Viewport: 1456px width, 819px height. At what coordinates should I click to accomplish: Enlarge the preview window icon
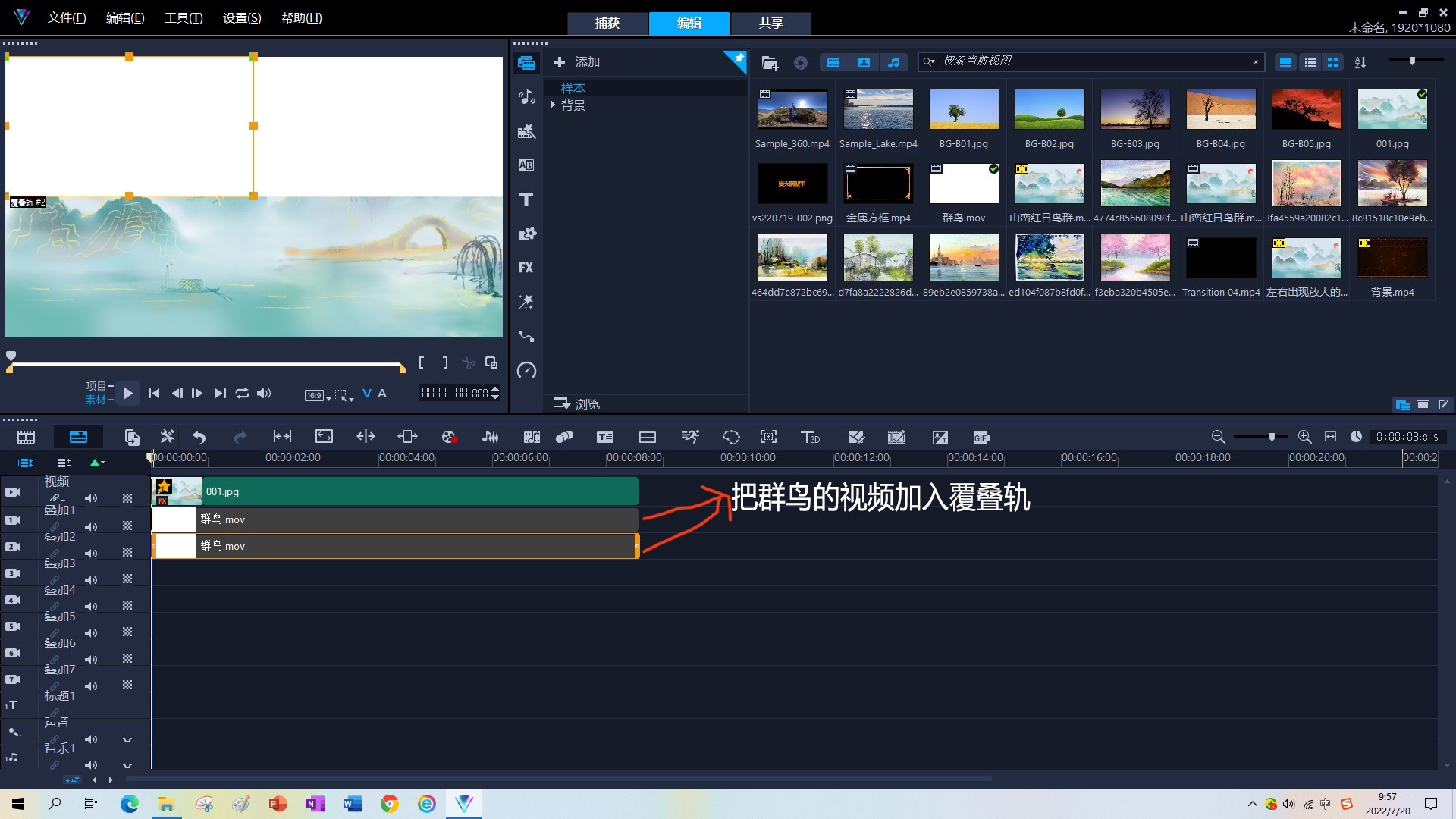pyautogui.click(x=491, y=362)
